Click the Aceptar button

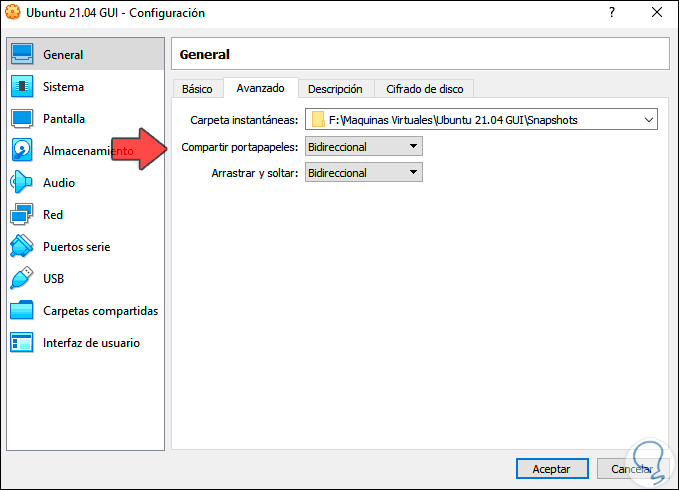[x=552, y=468]
